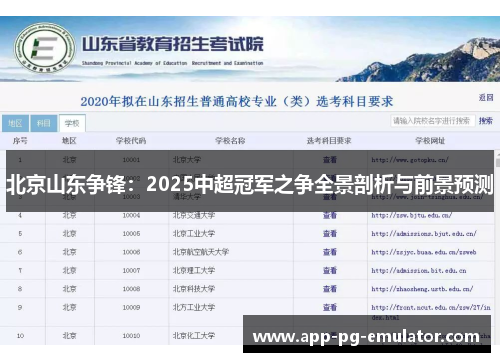This screenshot has width=500, height=362.
Task: Click school code 10005
Action: pos(131,234)
